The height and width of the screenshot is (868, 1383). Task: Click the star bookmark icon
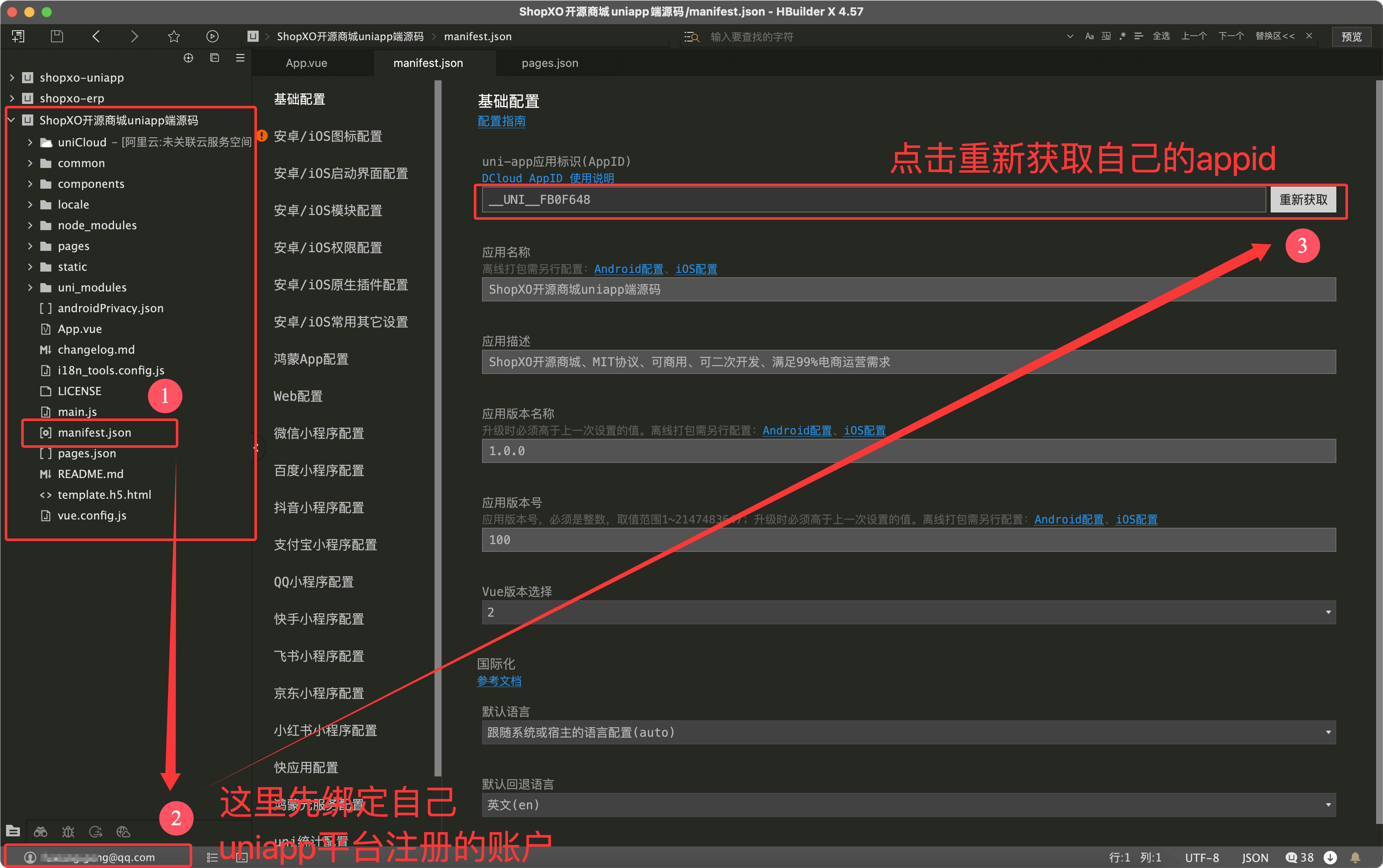174,37
